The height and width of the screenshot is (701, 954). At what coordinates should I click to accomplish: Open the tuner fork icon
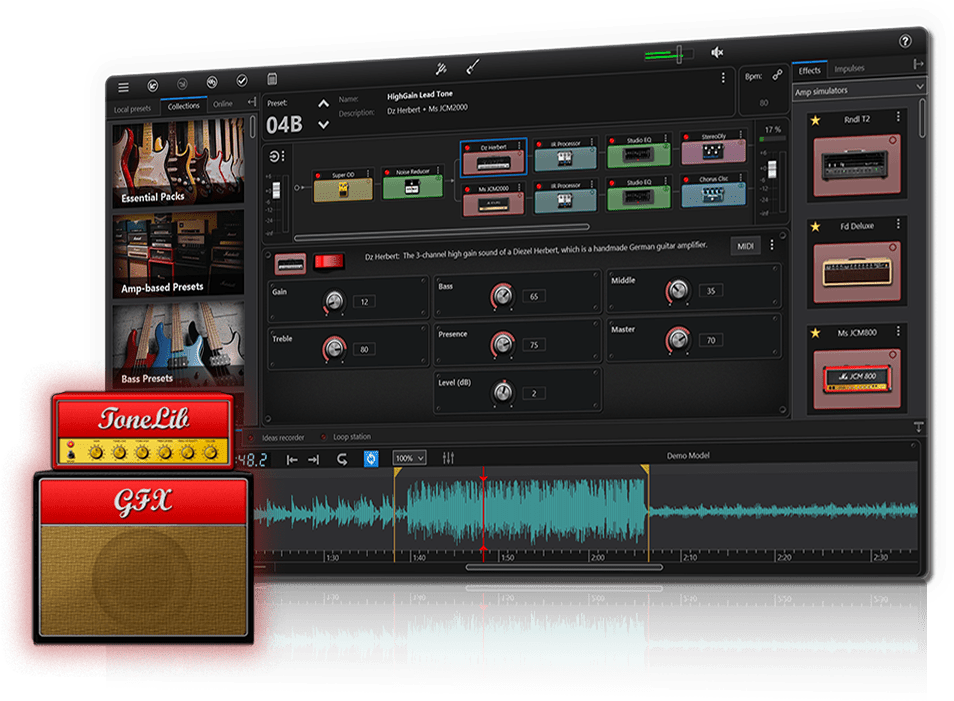pos(442,69)
